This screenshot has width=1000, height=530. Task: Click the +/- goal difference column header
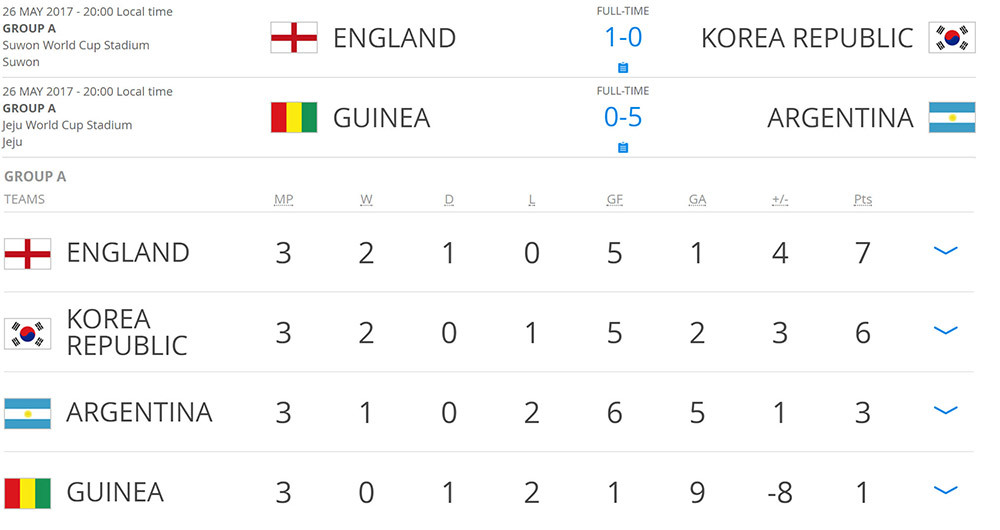pyautogui.click(x=780, y=199)
